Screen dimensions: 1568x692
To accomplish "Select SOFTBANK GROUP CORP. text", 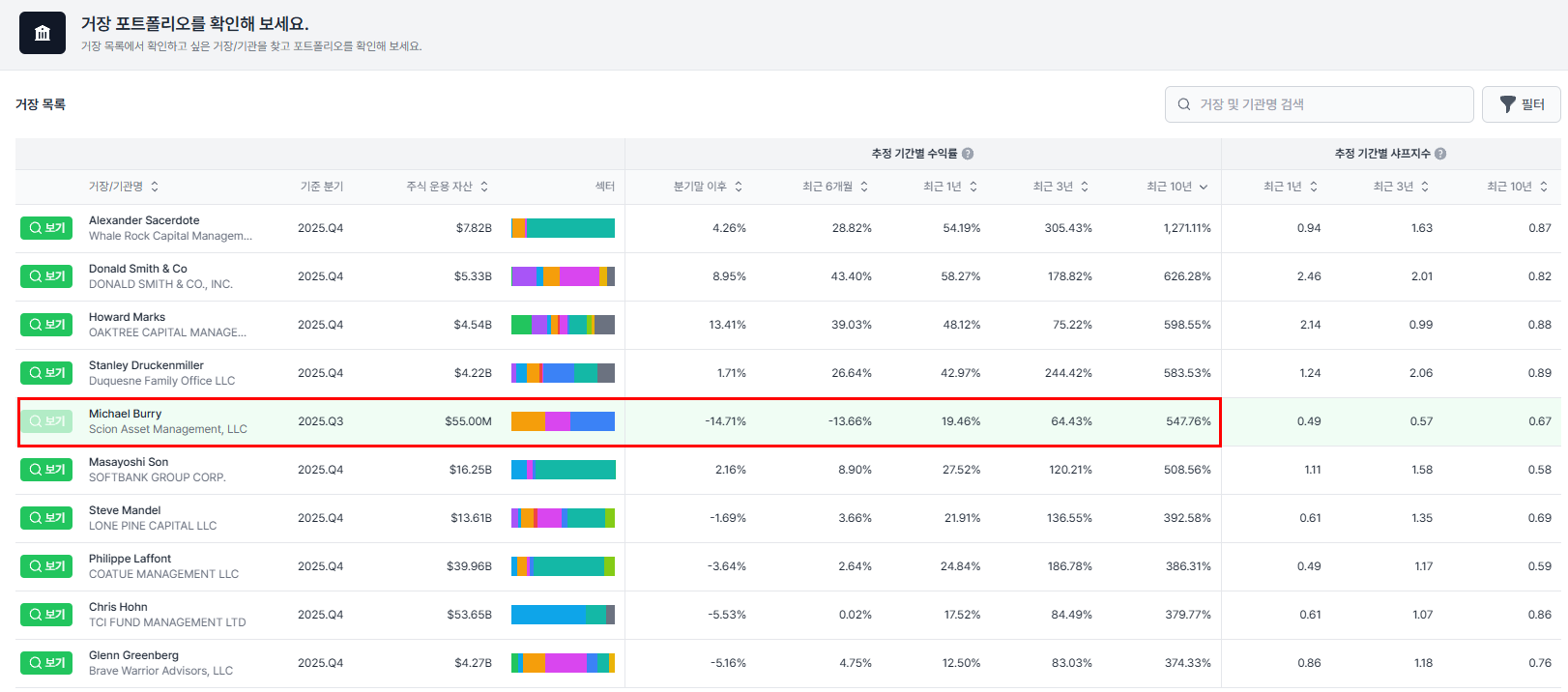I will click(x=157, y=477).
